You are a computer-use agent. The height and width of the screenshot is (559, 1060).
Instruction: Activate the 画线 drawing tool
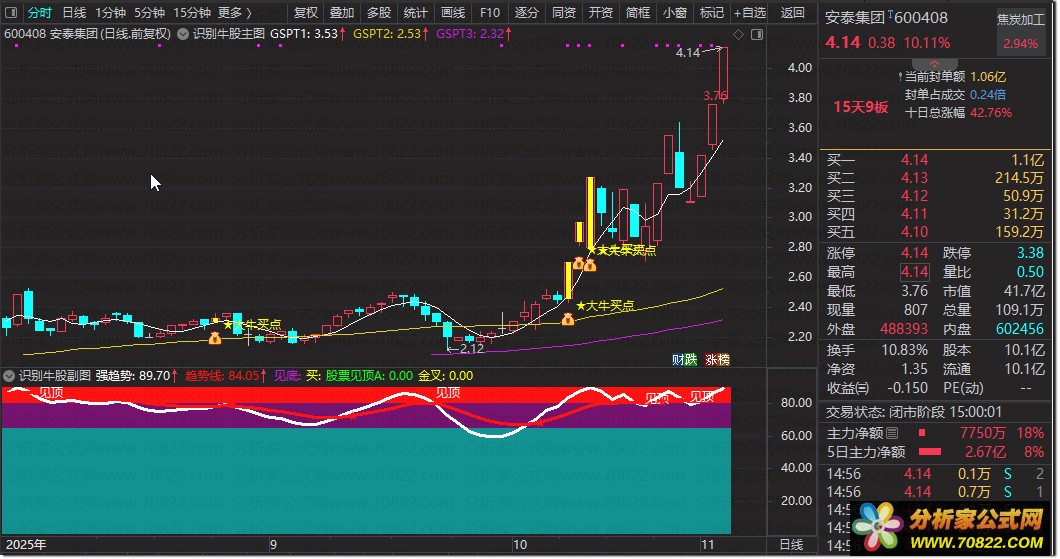452,12
